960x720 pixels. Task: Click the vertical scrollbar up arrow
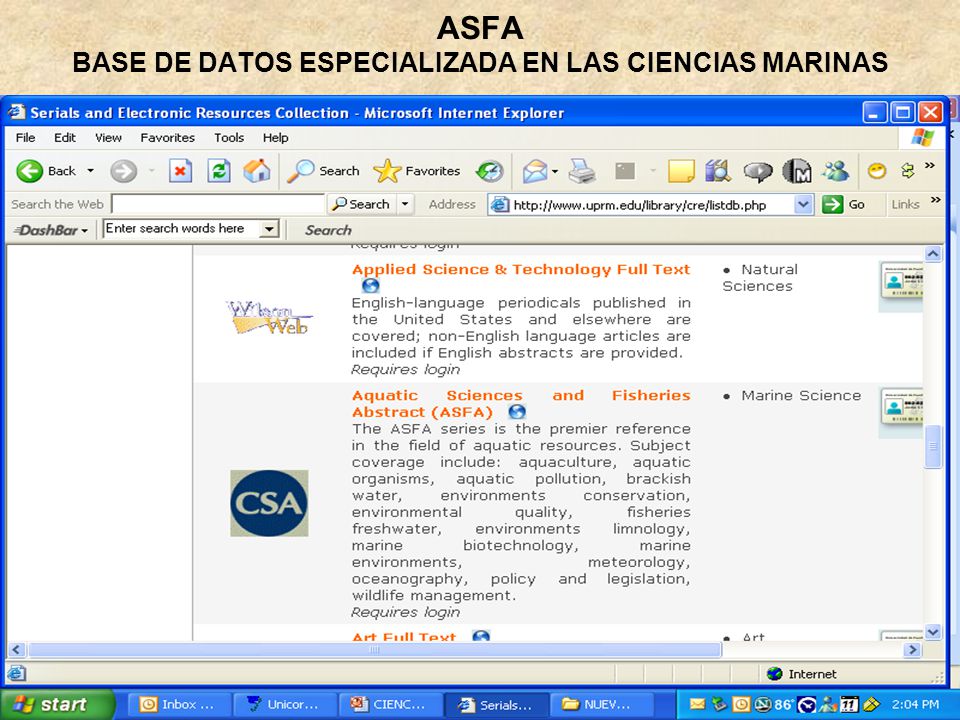pyautogui.click(x=933, y=254)
